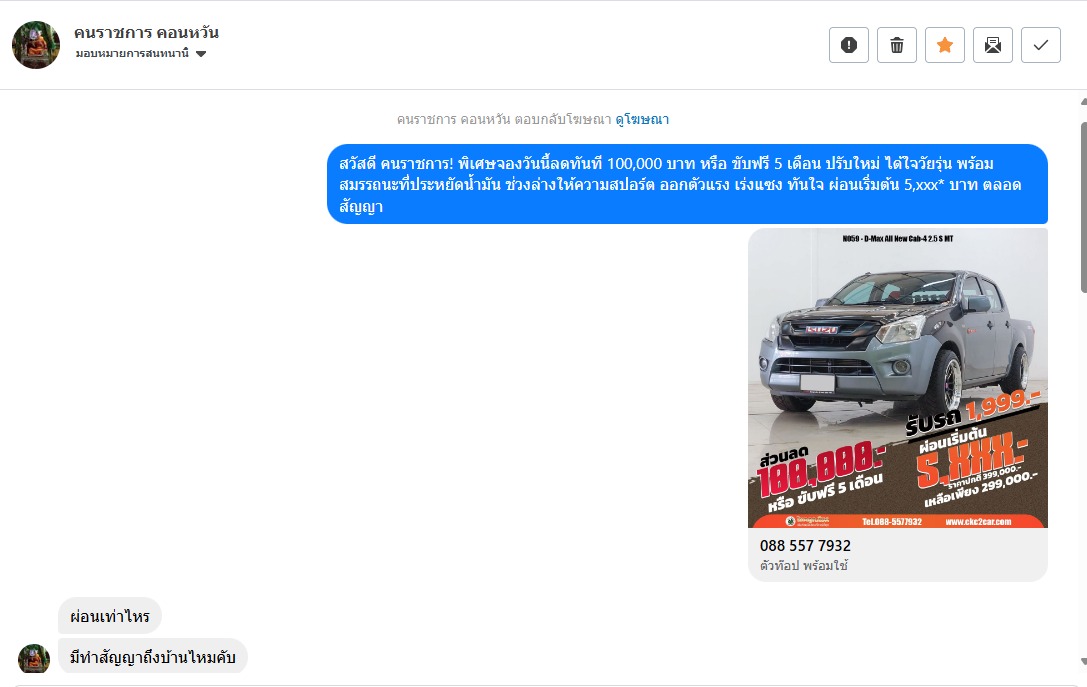Screen dimensions: 1087x687
Task: Click the chat scrollbar up arrow
Action: [1084, 102]
